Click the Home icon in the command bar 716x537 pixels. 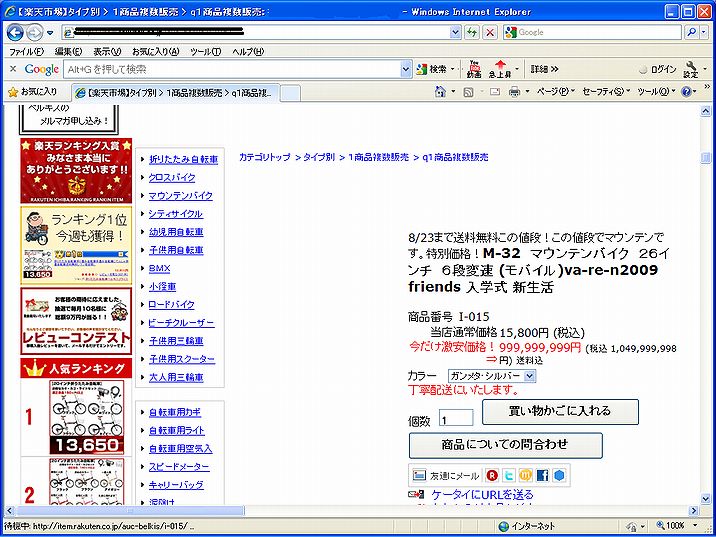(440, 92)
